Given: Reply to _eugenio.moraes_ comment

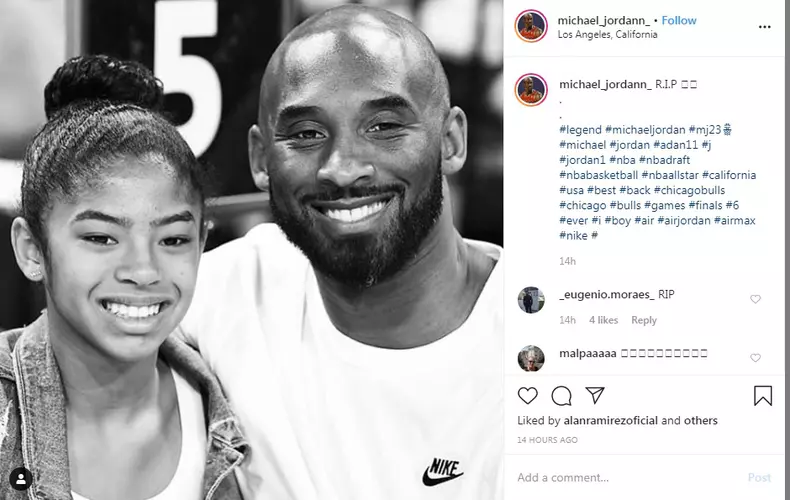Looking at the screenshot, I should click(x=644, y=320).
